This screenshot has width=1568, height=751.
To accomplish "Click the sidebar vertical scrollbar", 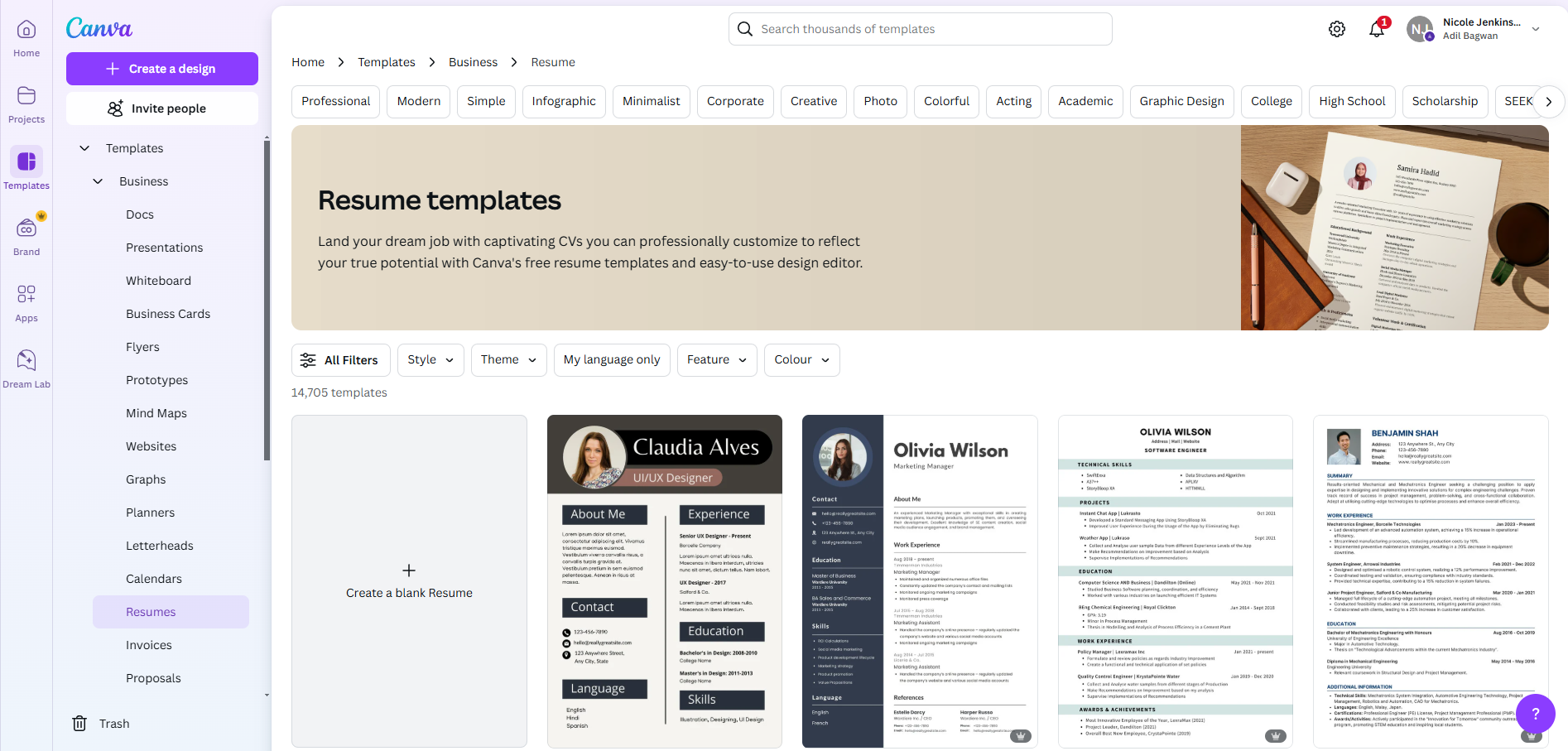I will coord(267,300).
